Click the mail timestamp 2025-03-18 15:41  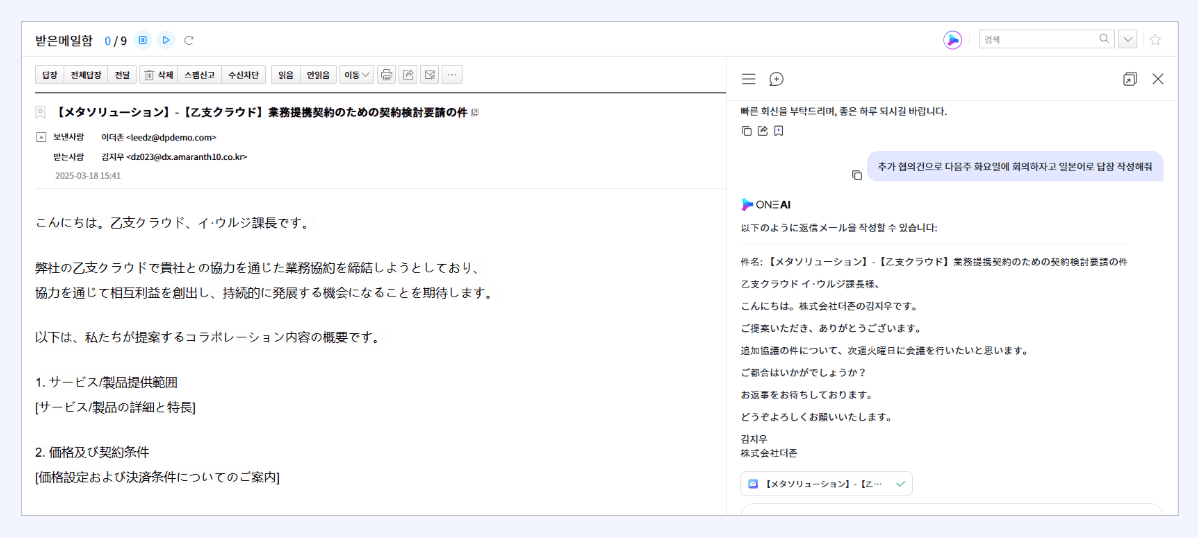click(x=88, y=176)
